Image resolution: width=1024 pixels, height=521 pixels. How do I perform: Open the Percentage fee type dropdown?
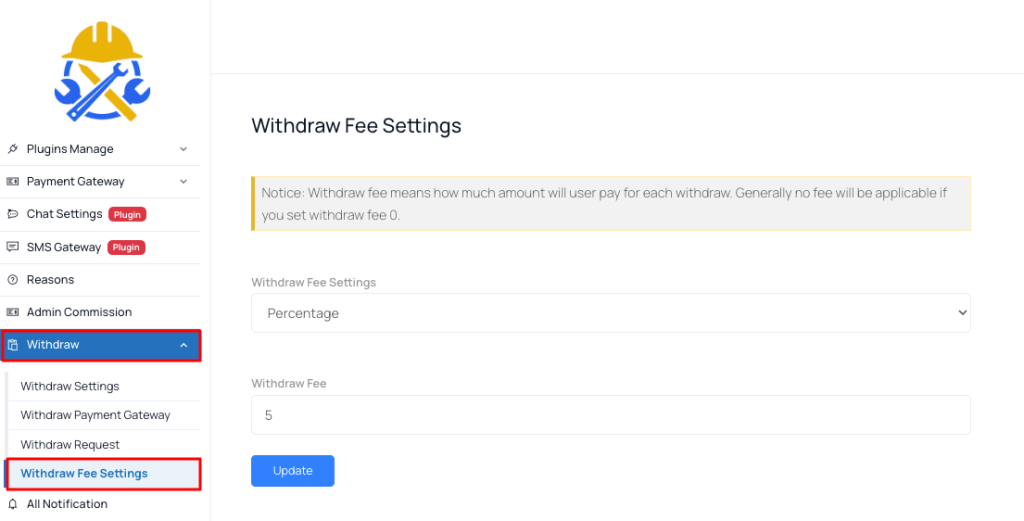point(611,313)
